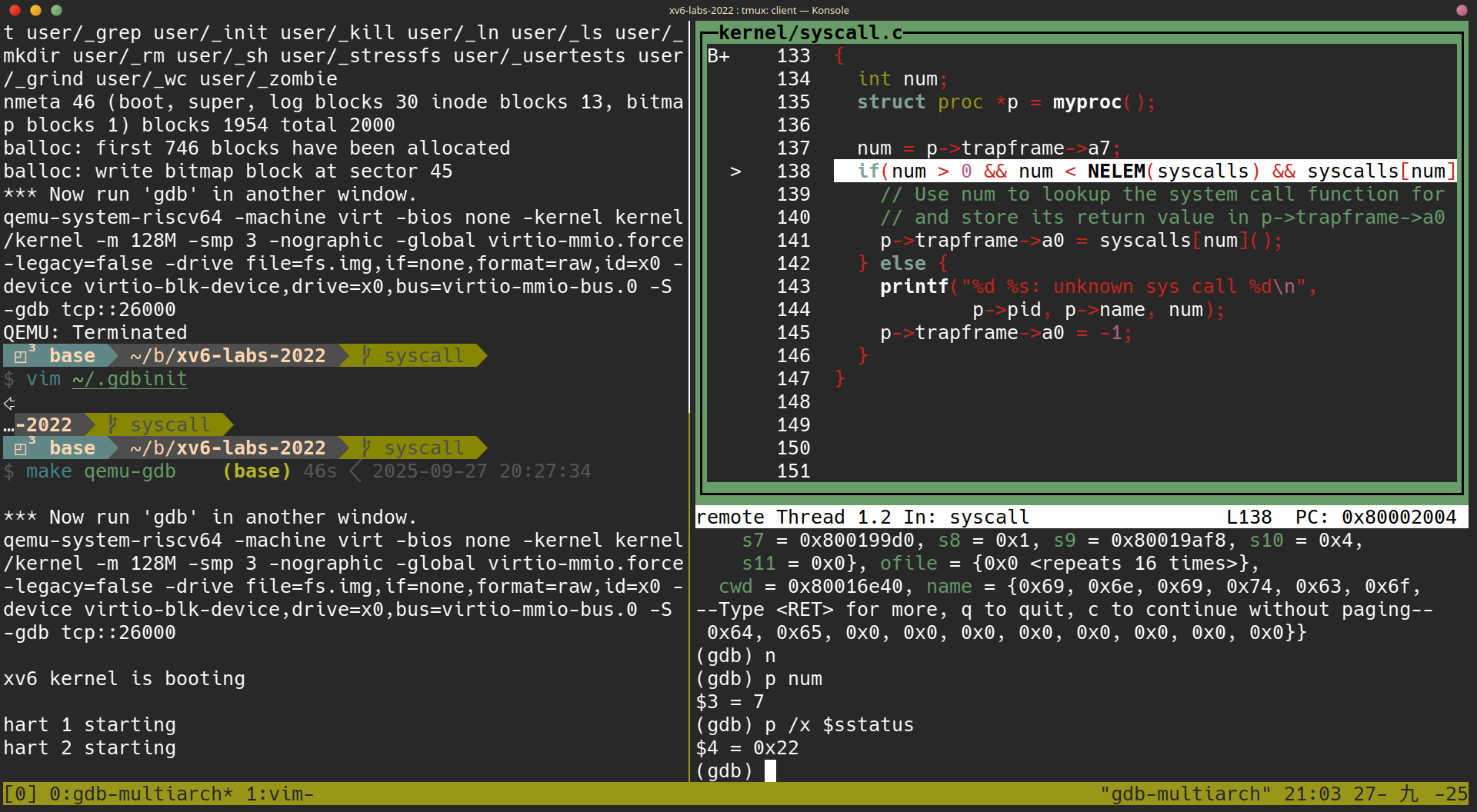
Task: Click the git branch icon beside the first "syscall" segment
Action: (x=365, y=355)
